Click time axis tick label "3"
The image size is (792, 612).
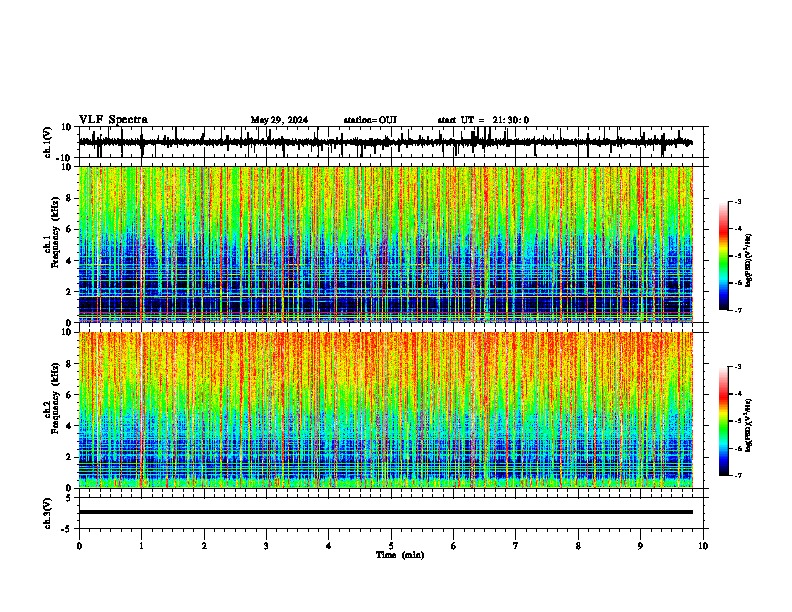(266, 546)
